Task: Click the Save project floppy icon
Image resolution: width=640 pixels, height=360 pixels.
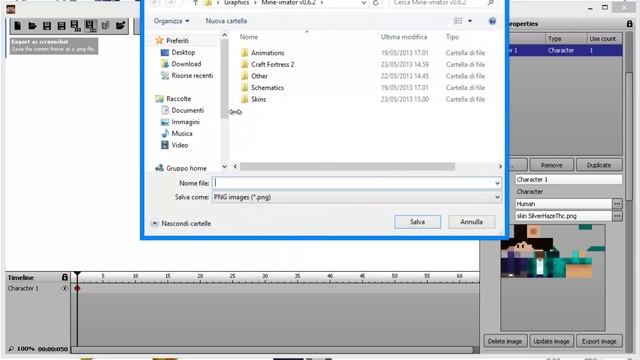Action: click(x=47, y=26)
